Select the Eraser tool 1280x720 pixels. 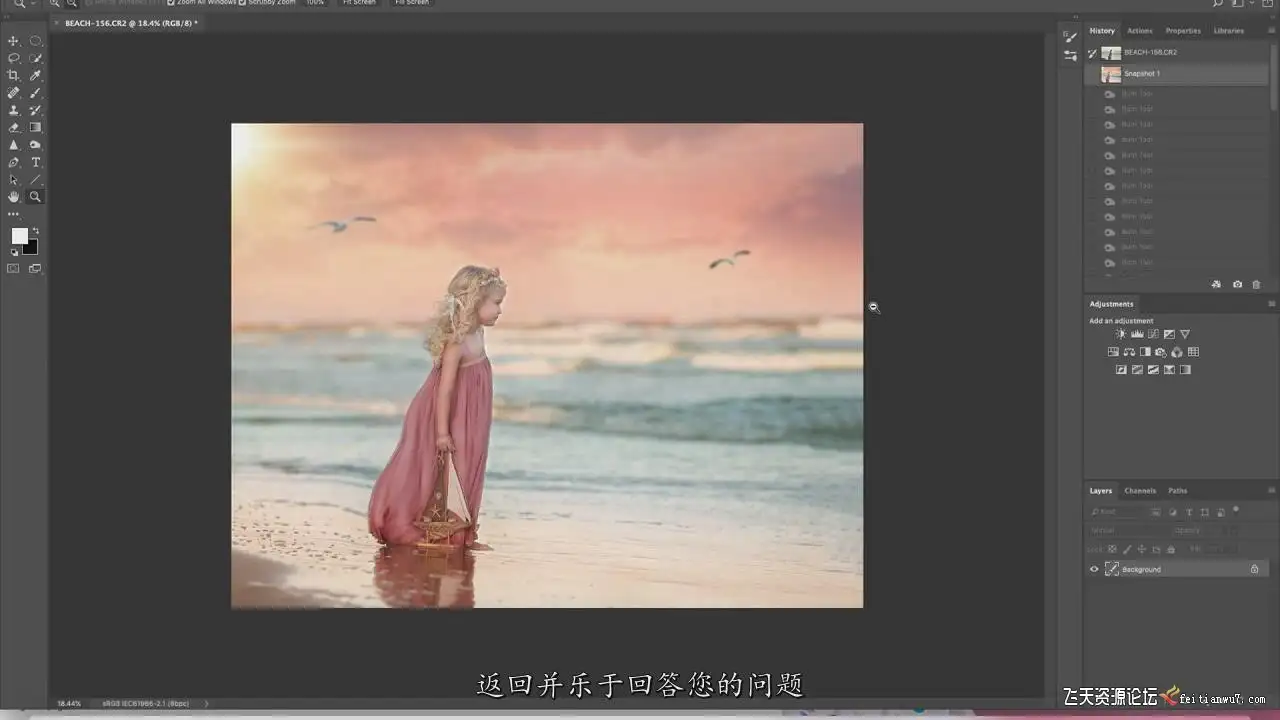[14, 127]
